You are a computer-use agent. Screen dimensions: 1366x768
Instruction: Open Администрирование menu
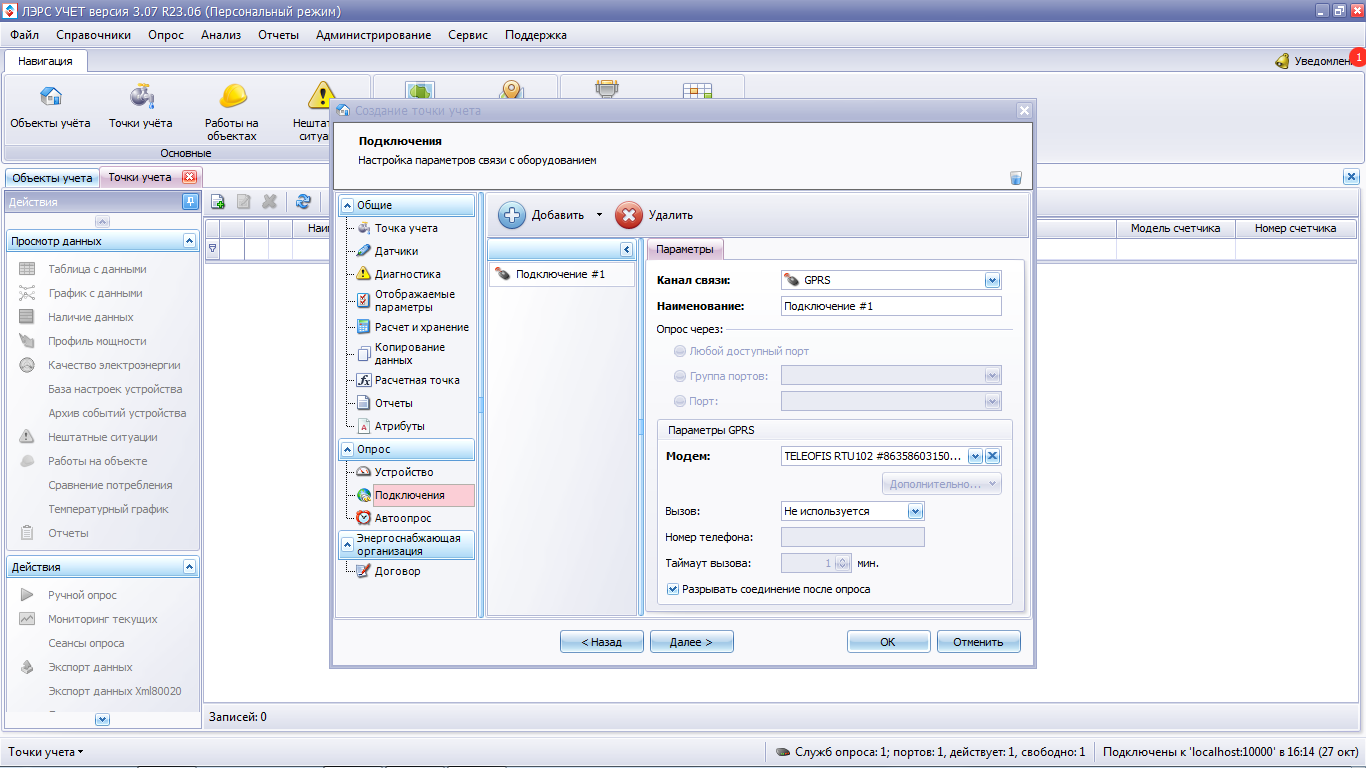click(x=373, y=35)
